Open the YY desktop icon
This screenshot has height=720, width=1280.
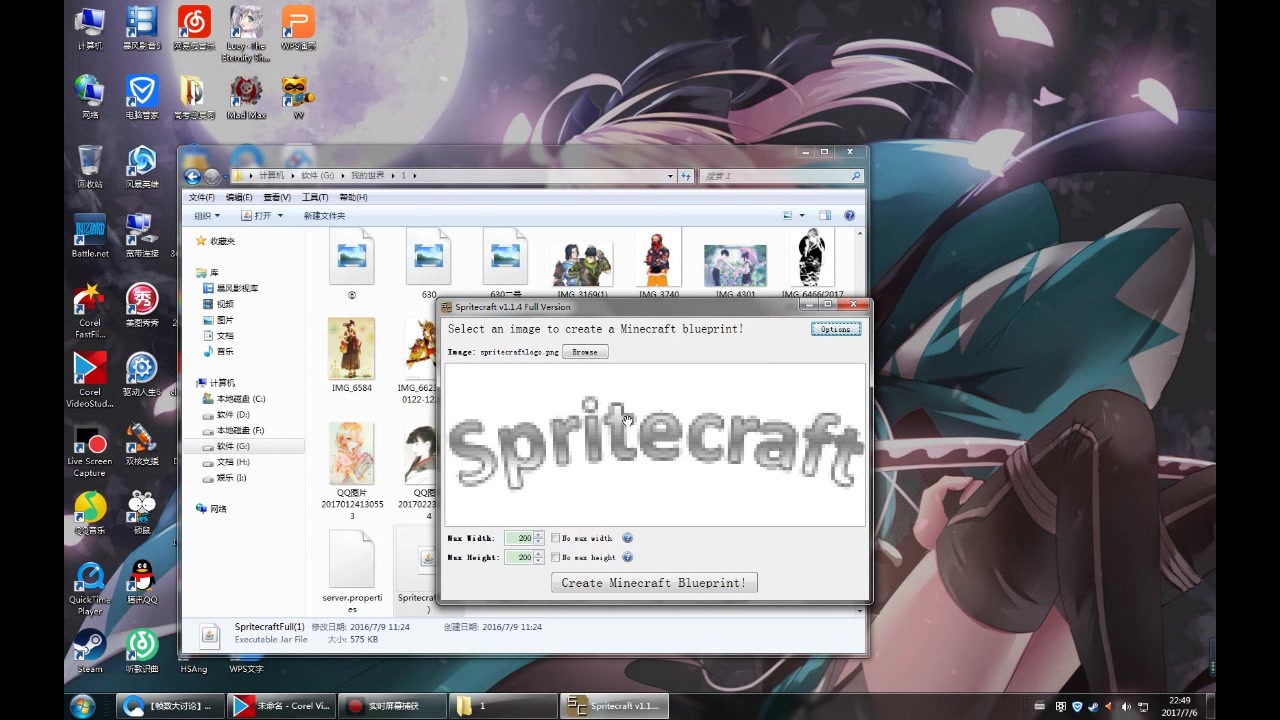coord(298,98)
